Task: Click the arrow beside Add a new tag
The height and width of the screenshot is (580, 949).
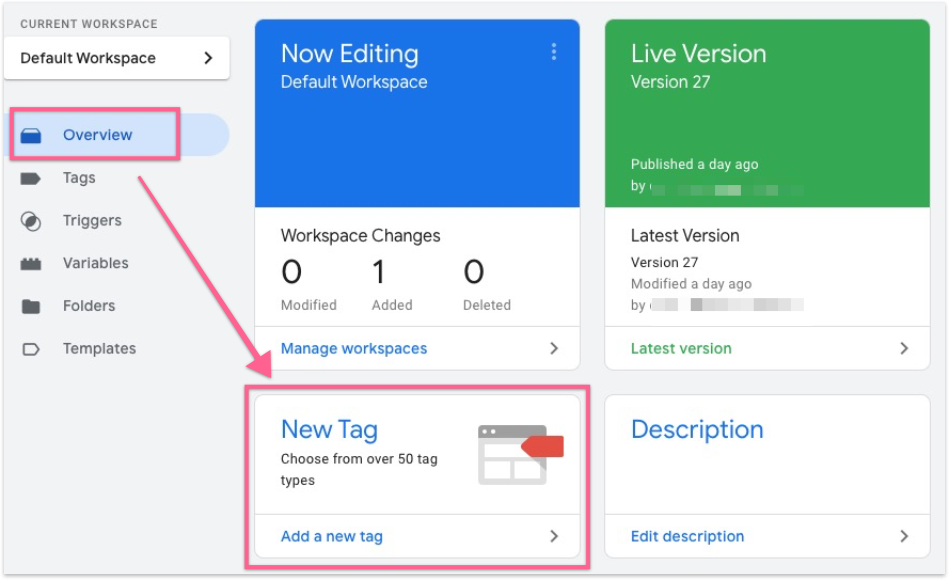Action: 554,537
